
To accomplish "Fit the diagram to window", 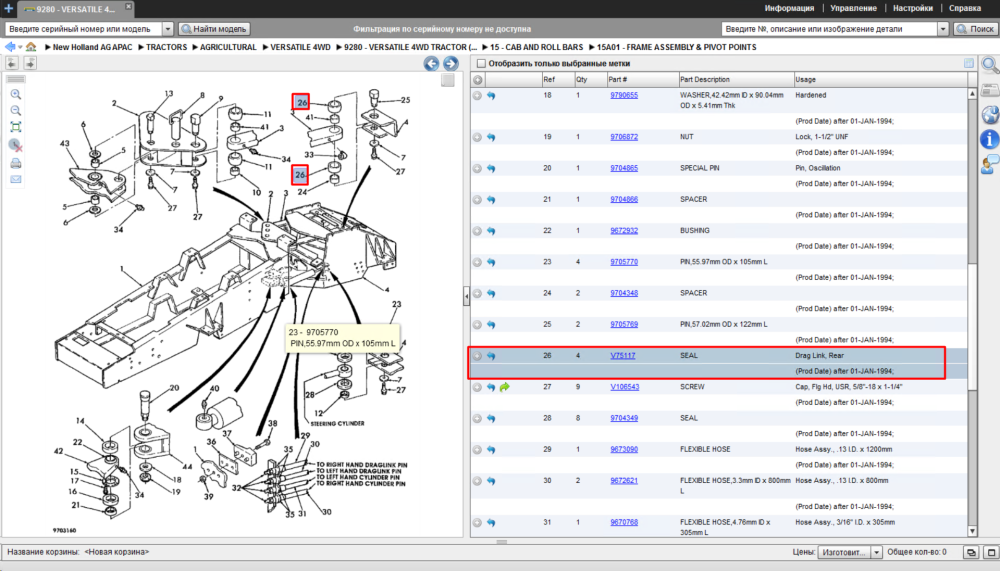I will [15, 127].
